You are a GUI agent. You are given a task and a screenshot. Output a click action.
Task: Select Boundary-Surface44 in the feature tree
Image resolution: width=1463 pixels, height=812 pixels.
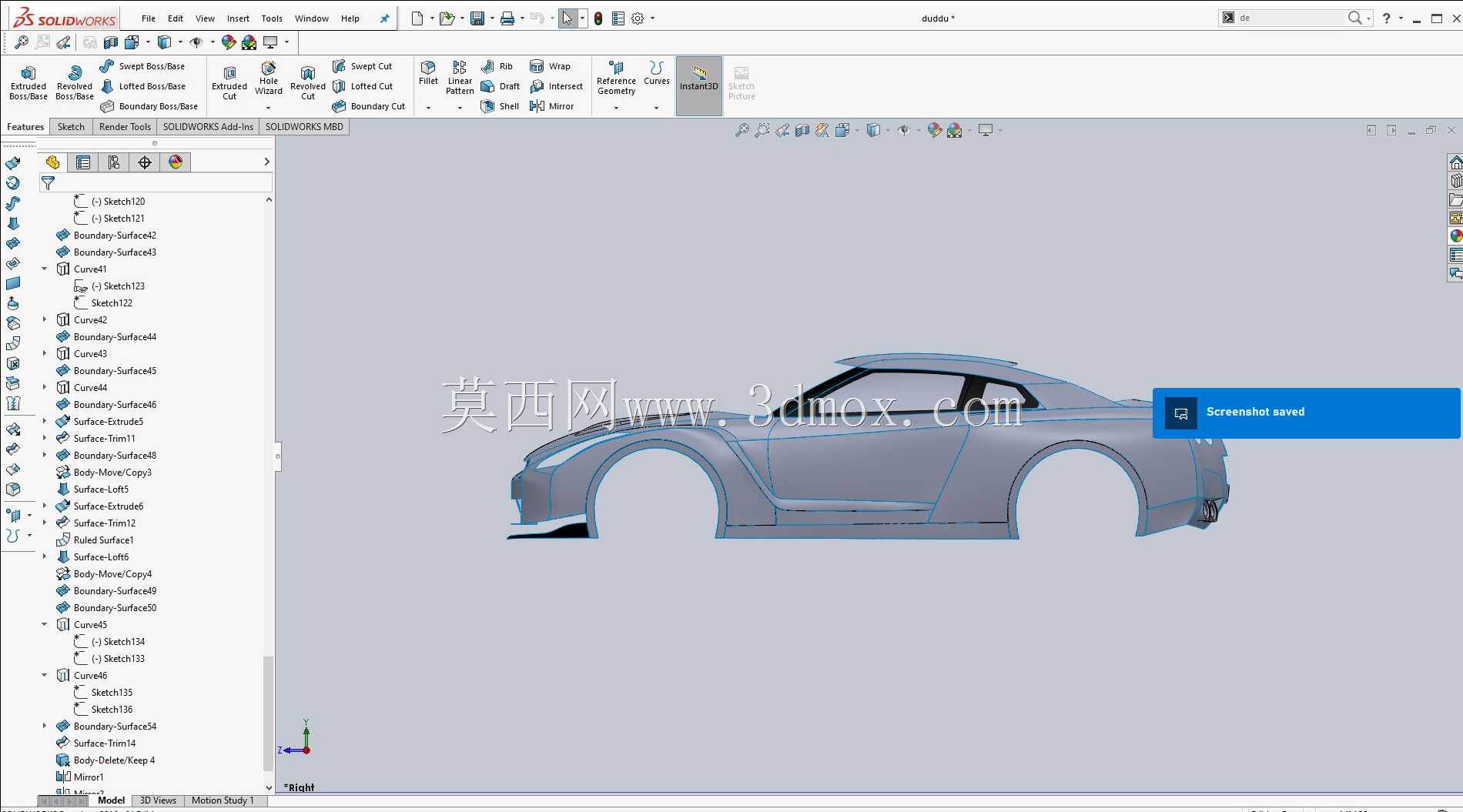click(x=106, y=337)
